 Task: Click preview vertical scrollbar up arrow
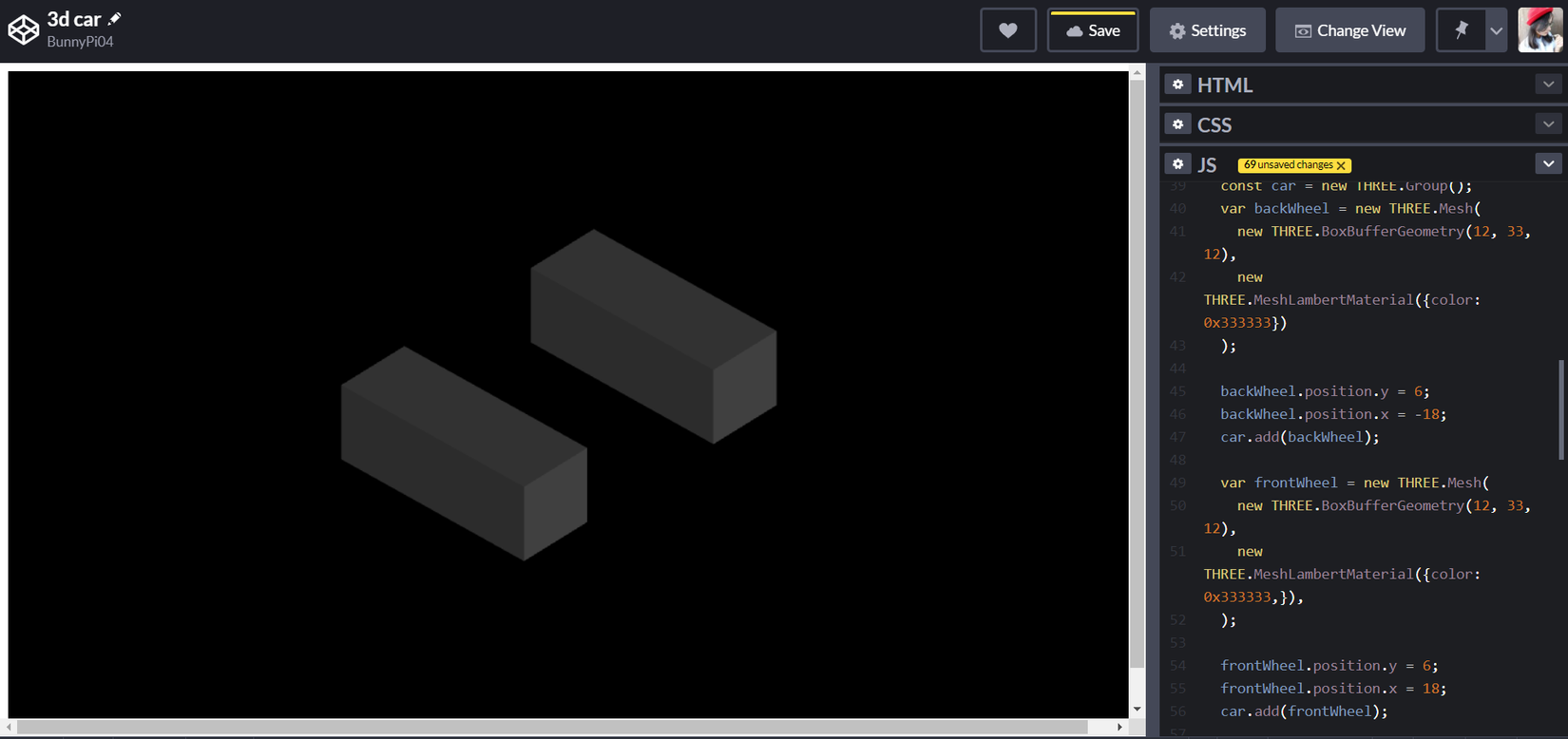(x=1137, y=72)
